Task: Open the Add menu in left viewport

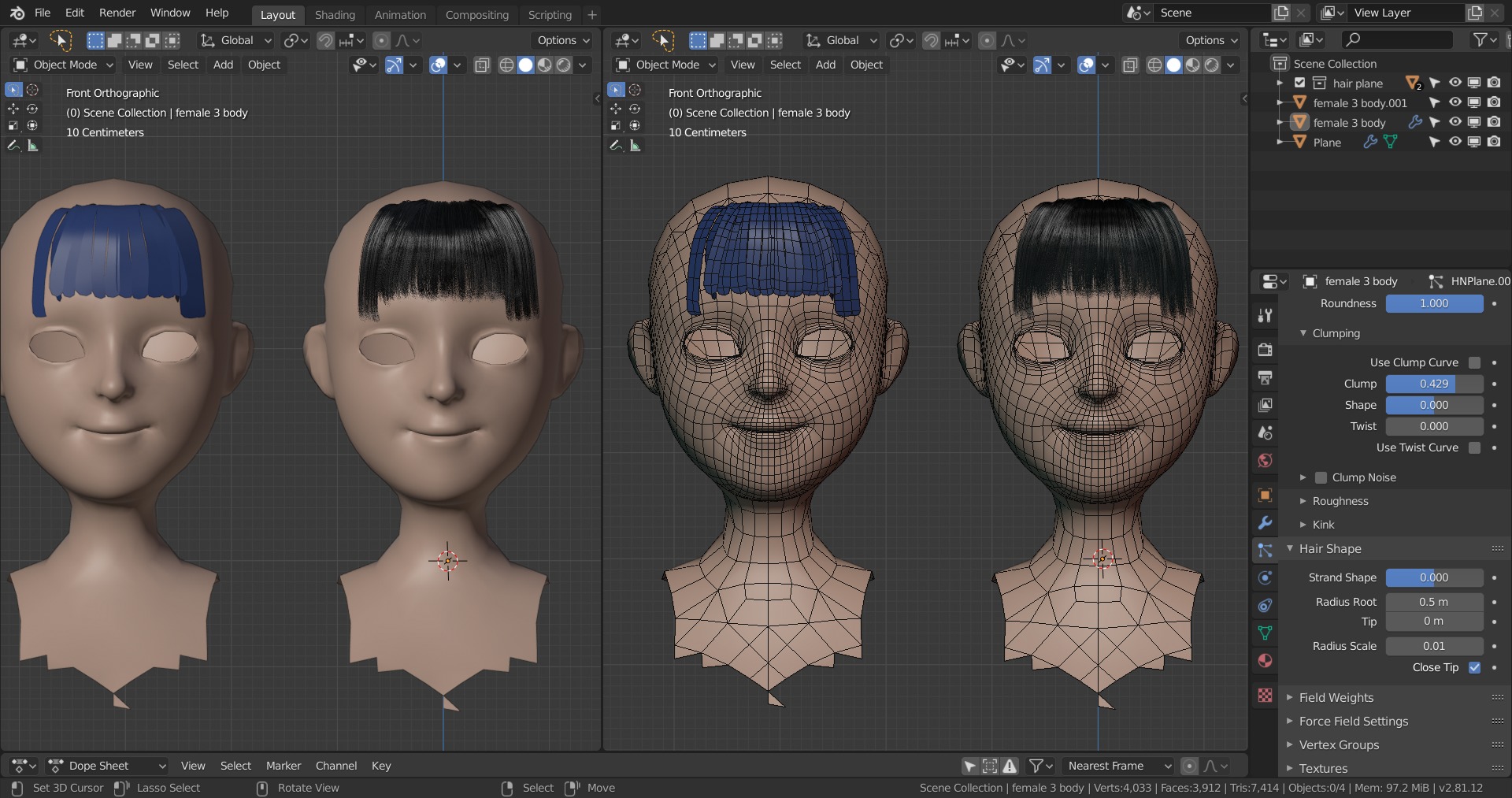Action: (223, 65)
